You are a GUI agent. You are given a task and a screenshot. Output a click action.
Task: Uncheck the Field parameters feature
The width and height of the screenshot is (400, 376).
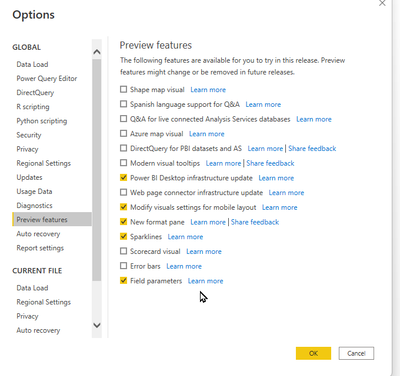123,280
